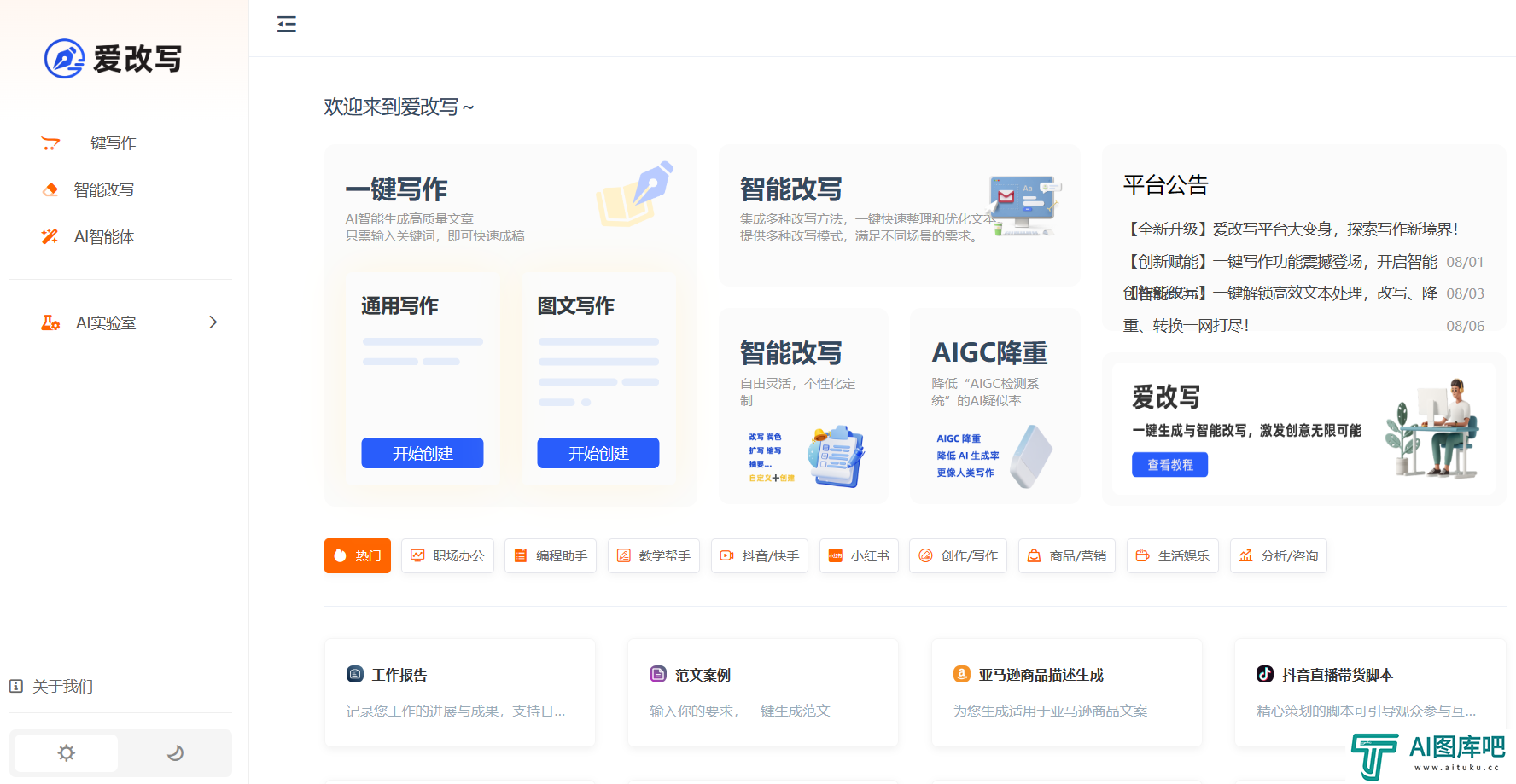The image size is (1516, 784).
Task: Open the 通用写作 card
Action: (x=423, y=379)
